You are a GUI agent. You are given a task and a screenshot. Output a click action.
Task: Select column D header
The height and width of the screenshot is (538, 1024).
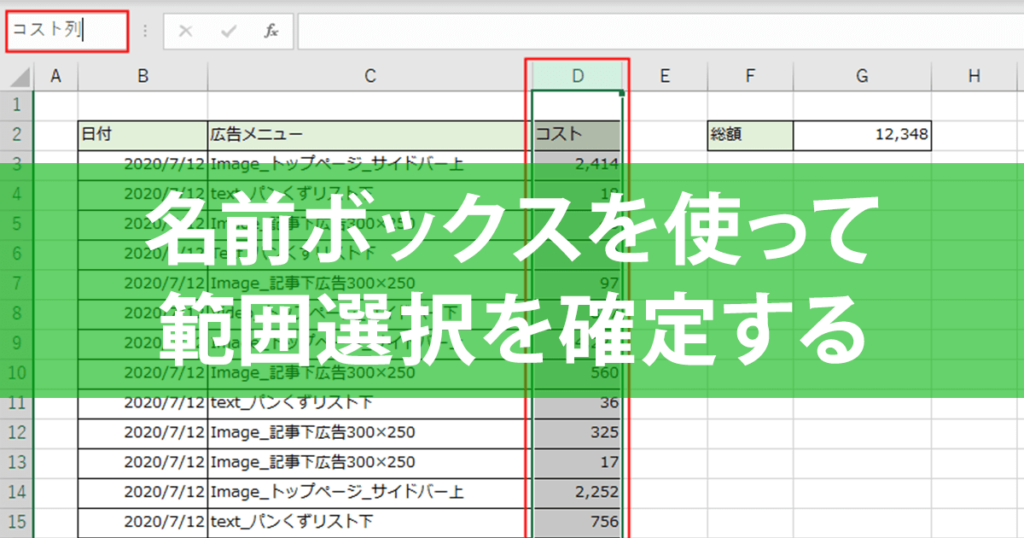tap(577, 76)
